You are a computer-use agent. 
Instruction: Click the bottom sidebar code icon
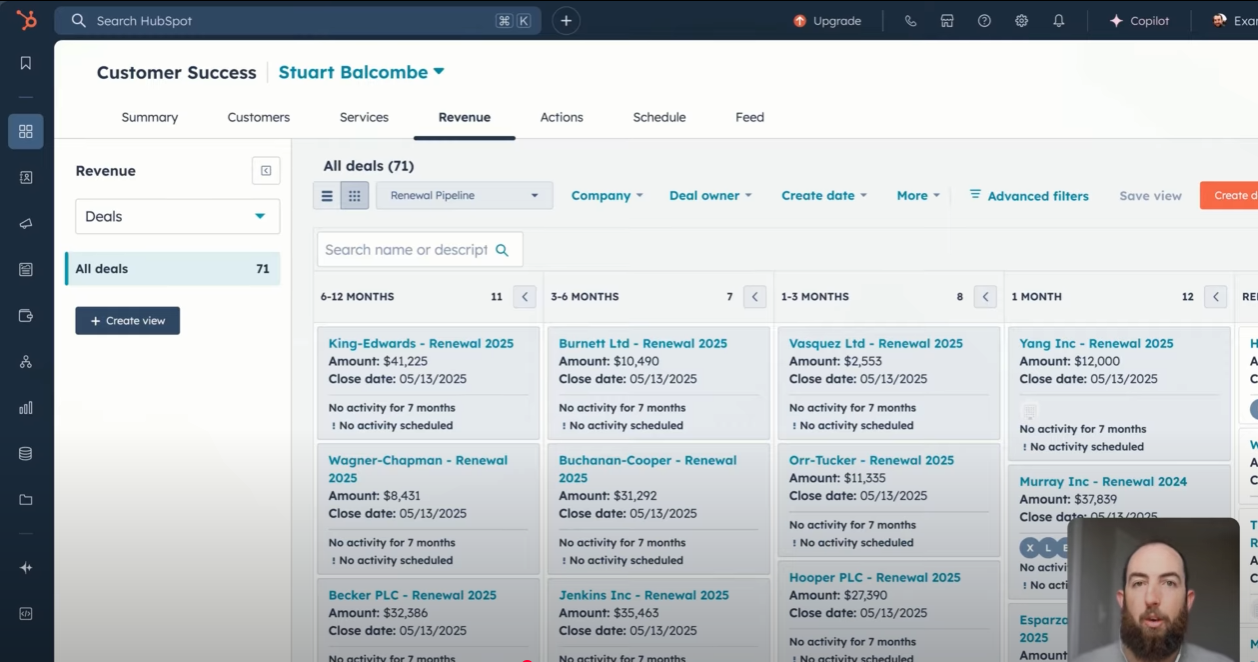coord(26,614)
